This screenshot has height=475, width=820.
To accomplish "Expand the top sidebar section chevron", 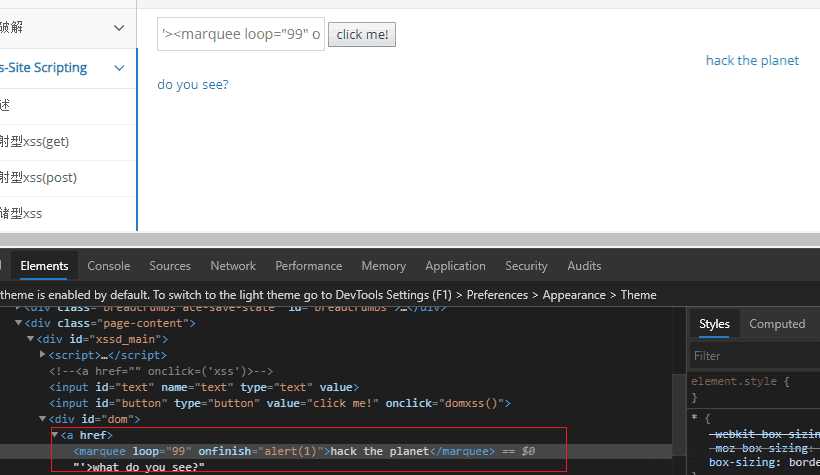I will [x=119, y=28].
